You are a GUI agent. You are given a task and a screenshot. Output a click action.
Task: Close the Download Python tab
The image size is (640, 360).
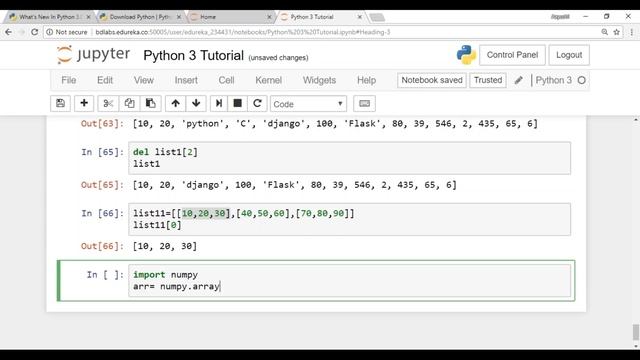[x=179, y=17]
